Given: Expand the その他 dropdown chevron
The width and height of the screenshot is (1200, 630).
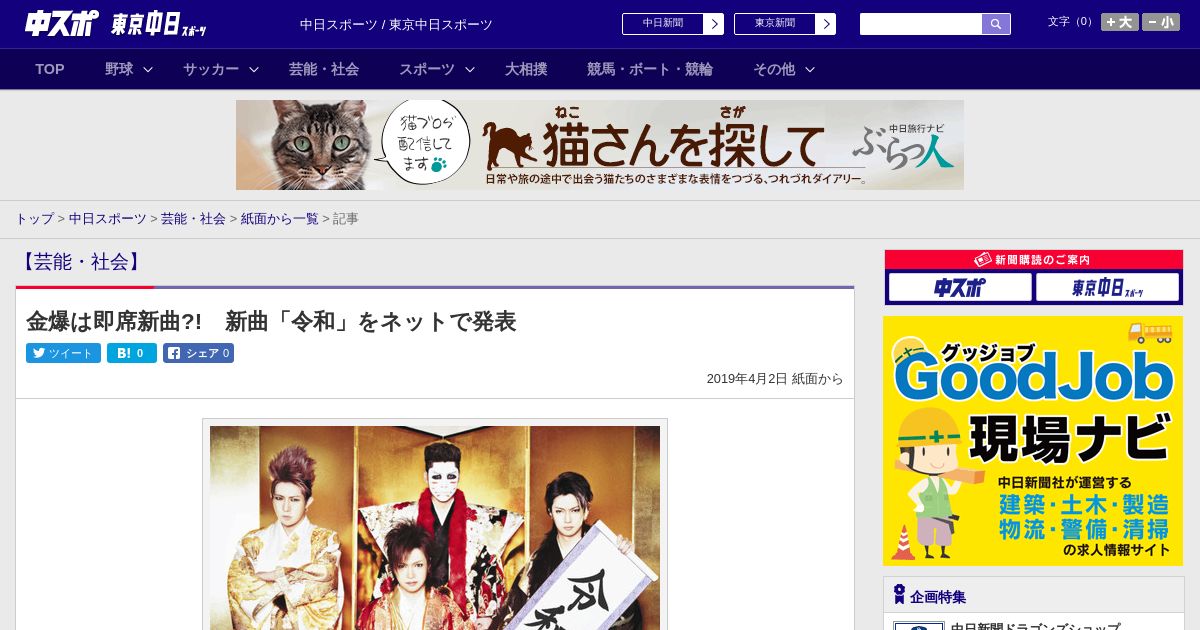Looking at the screenshot, I should 810,69.
